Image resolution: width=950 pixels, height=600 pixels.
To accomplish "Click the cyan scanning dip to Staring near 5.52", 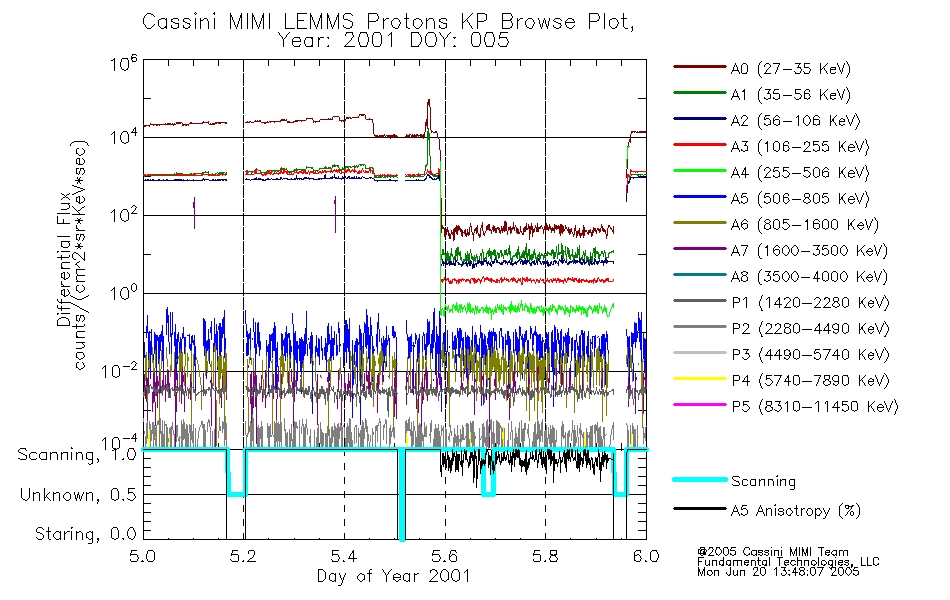I will pyautogui.click(x=402, y=494).
